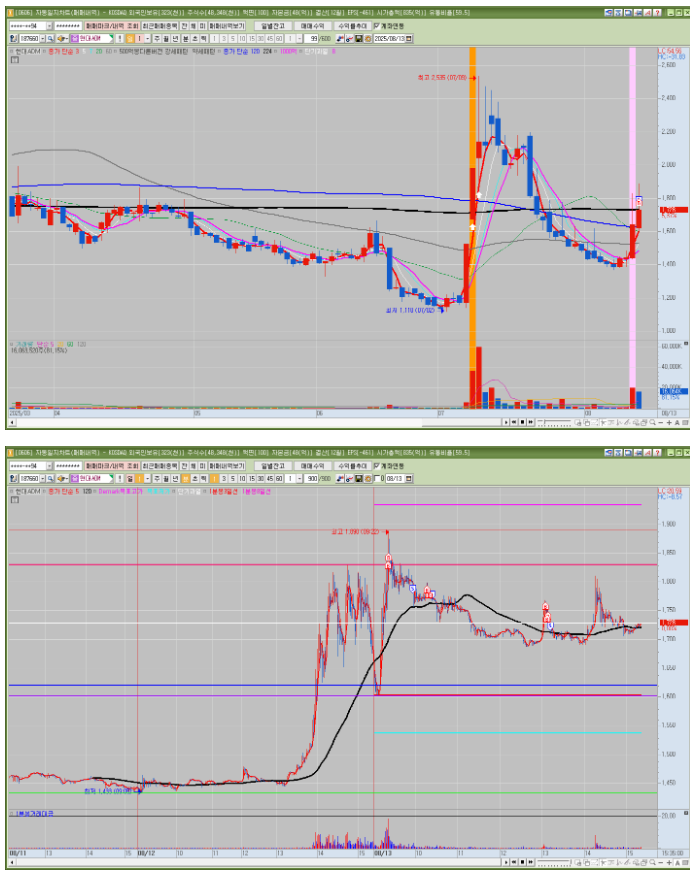690x878 pixels.
Task: Toggle the checkbox before 08/13 date in bottom window
Action: tap(377, 479)
